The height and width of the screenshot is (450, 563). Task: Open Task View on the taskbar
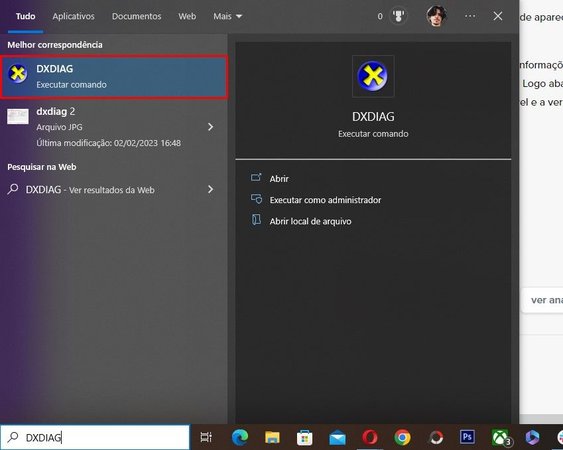(206, 437)
